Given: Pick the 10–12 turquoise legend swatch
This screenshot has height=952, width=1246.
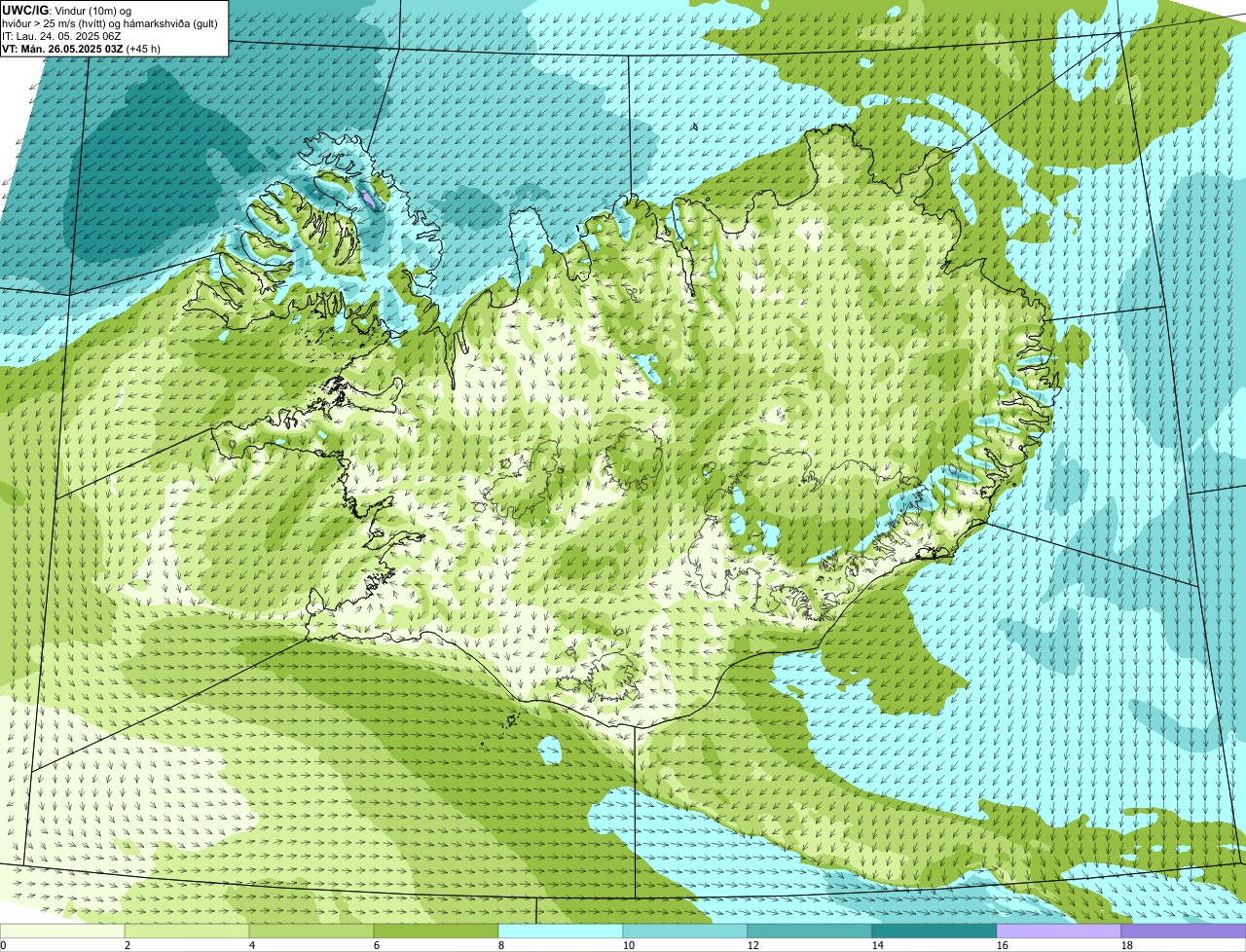Looking at the screenshot, I should tap(685, 932).
